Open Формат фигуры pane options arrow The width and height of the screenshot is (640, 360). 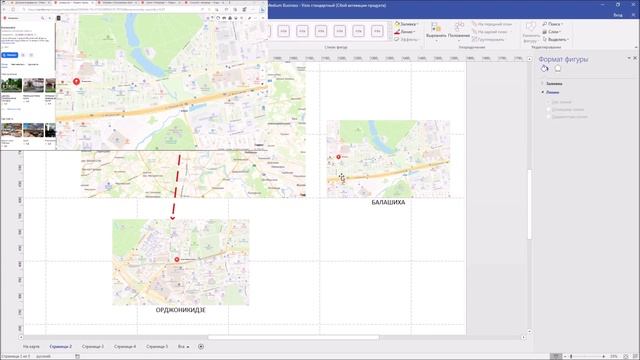629,58
